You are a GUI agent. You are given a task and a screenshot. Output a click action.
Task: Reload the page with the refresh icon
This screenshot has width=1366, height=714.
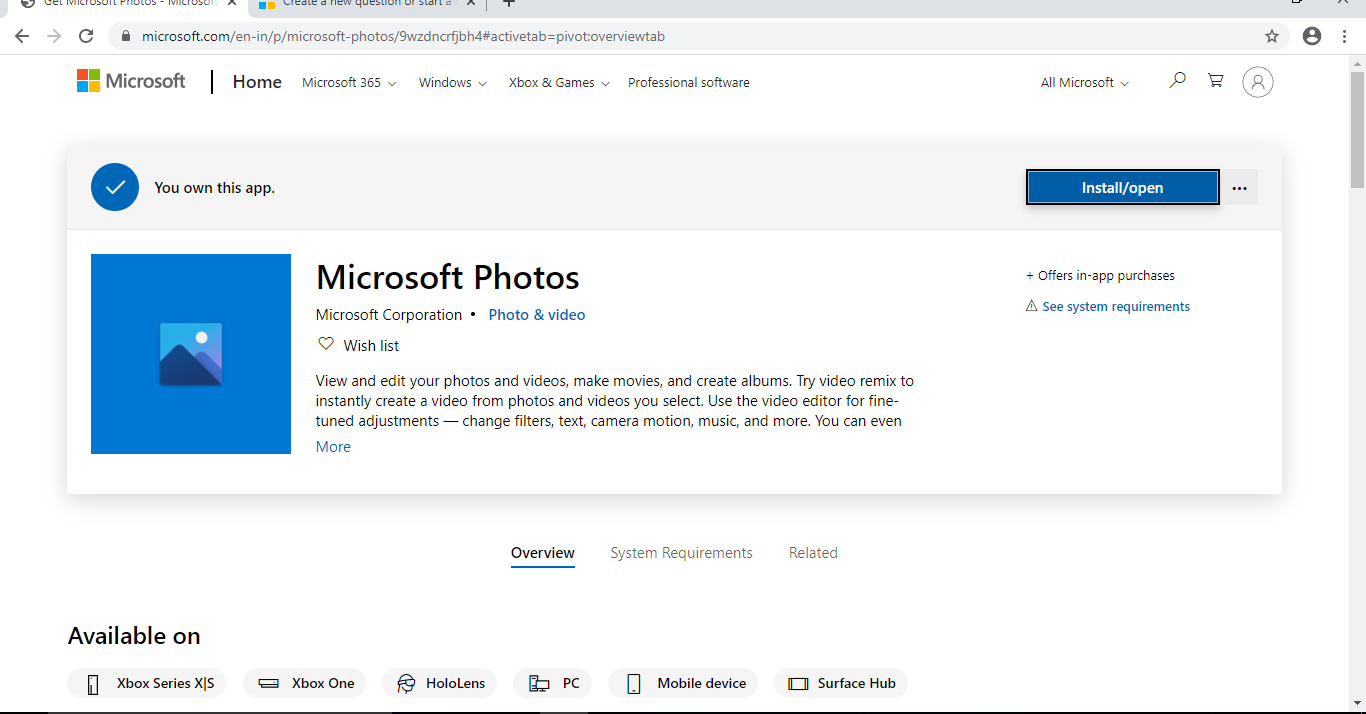pos(85,35)
